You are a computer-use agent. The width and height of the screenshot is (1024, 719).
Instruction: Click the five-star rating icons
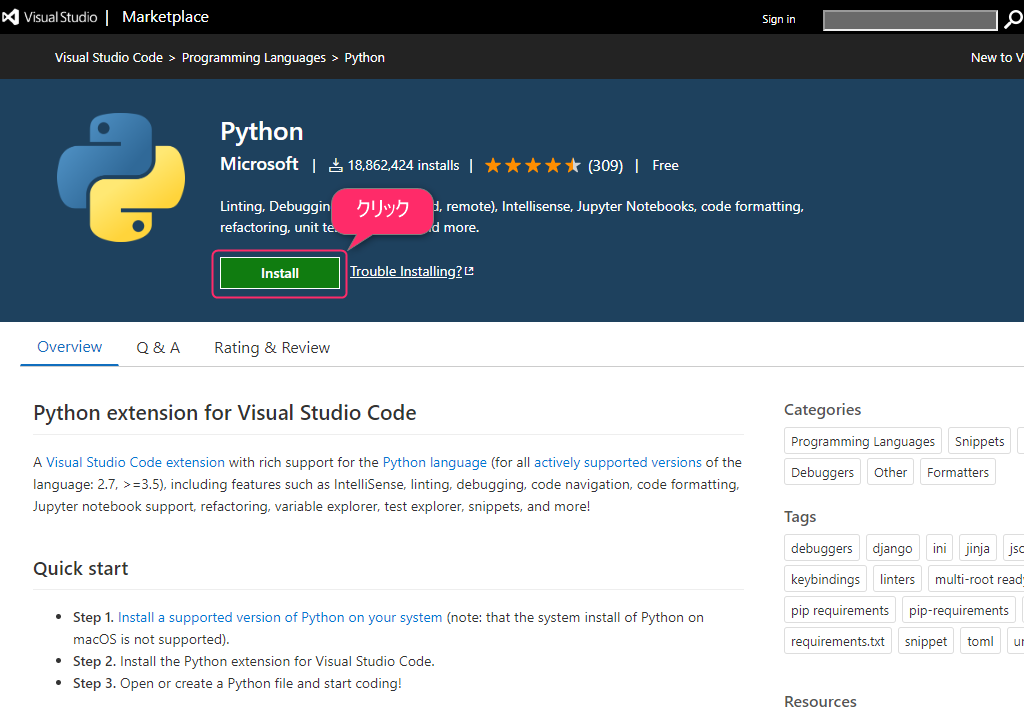(x=532, y=165)
